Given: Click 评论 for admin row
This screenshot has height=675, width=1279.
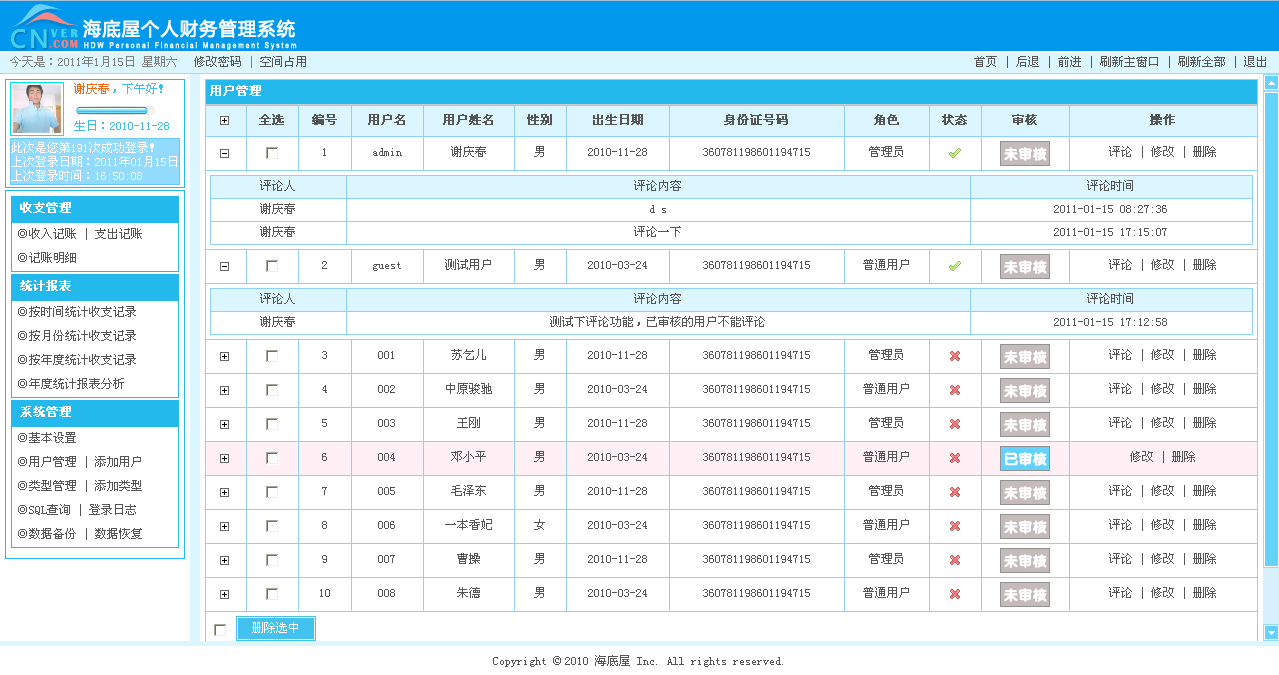Looking at the screenshot, I should tap(1120, 152).
